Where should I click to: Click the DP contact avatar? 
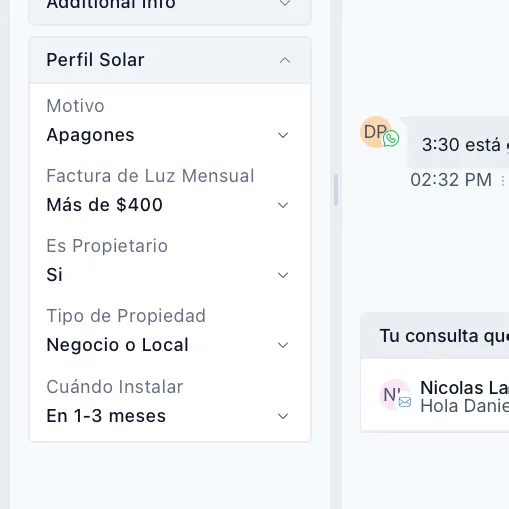point(375,132)
